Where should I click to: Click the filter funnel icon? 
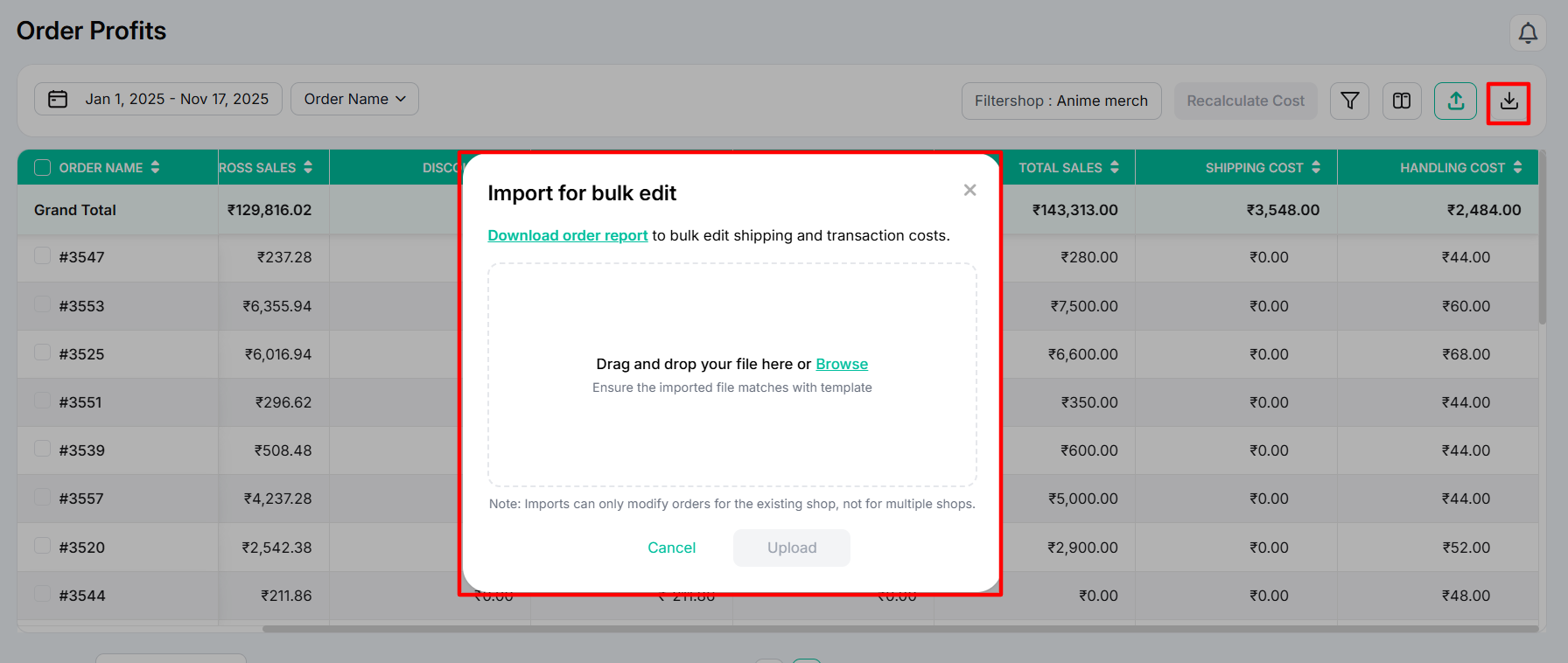pos(1349,101)
